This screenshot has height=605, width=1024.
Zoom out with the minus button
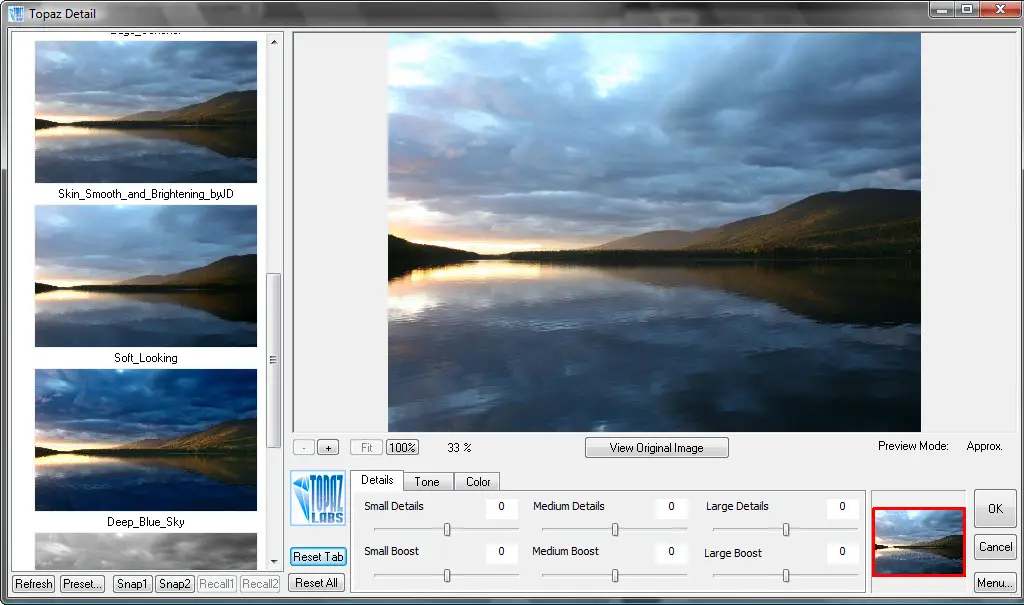(x=304, y=448)
